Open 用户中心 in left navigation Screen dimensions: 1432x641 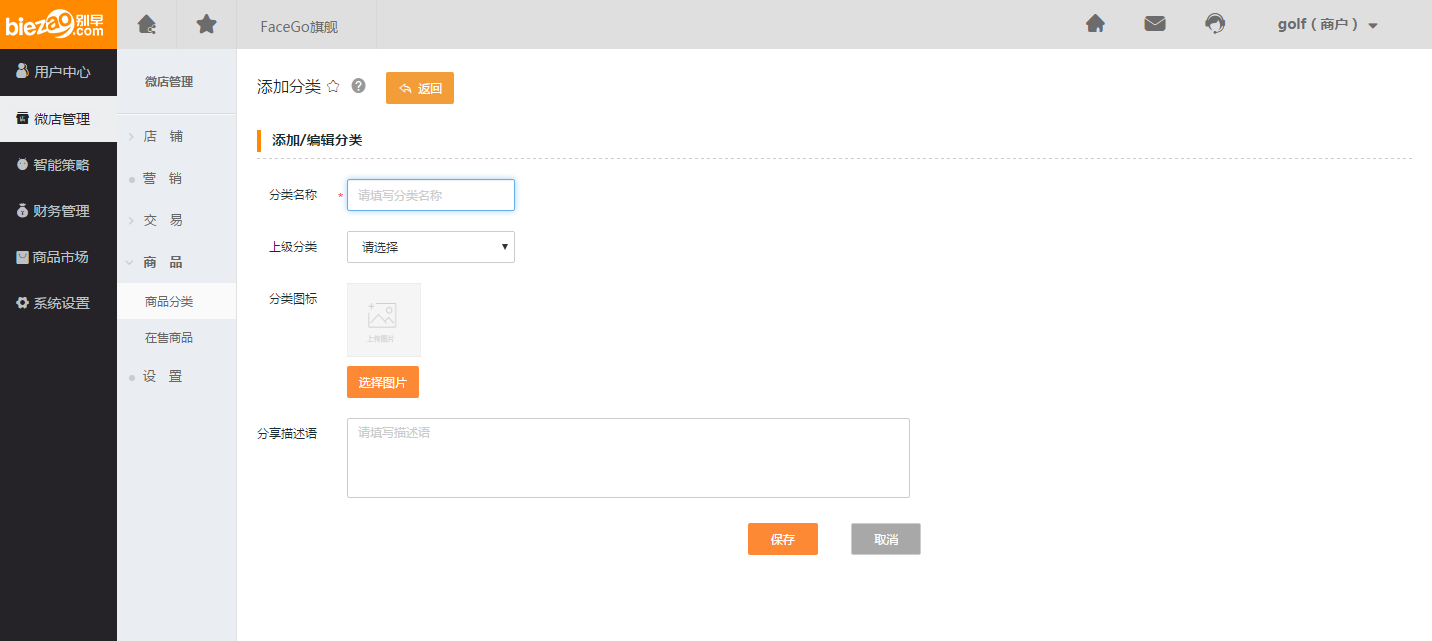point(58,72)
